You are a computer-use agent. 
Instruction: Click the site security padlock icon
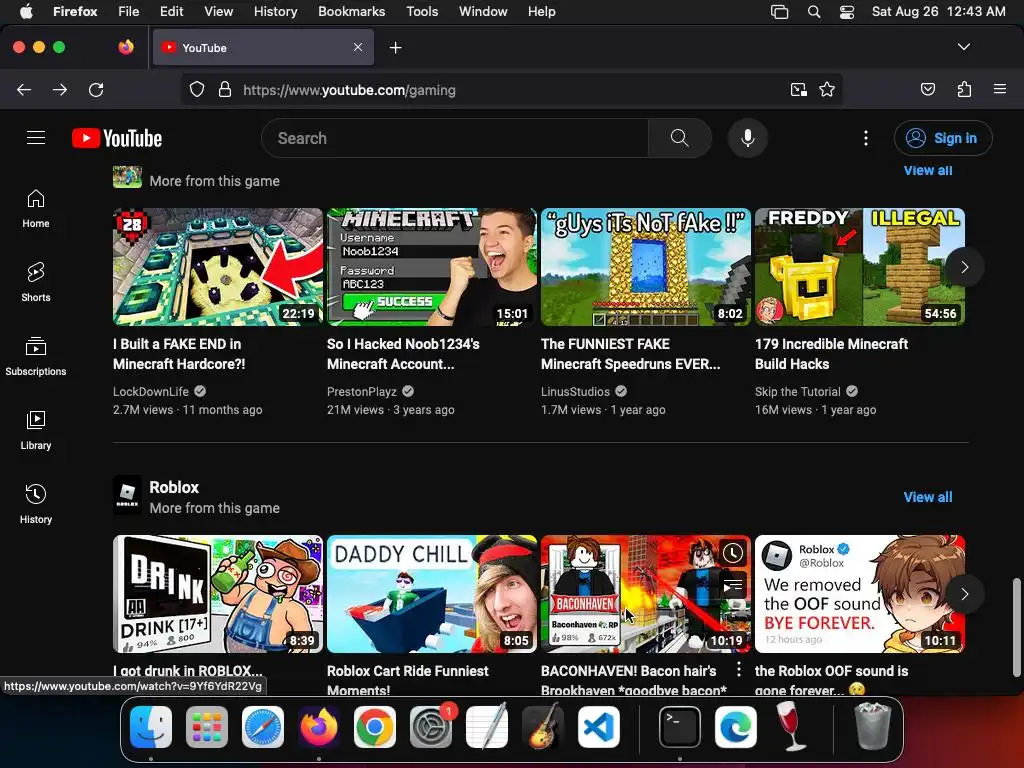pos(225,89)
